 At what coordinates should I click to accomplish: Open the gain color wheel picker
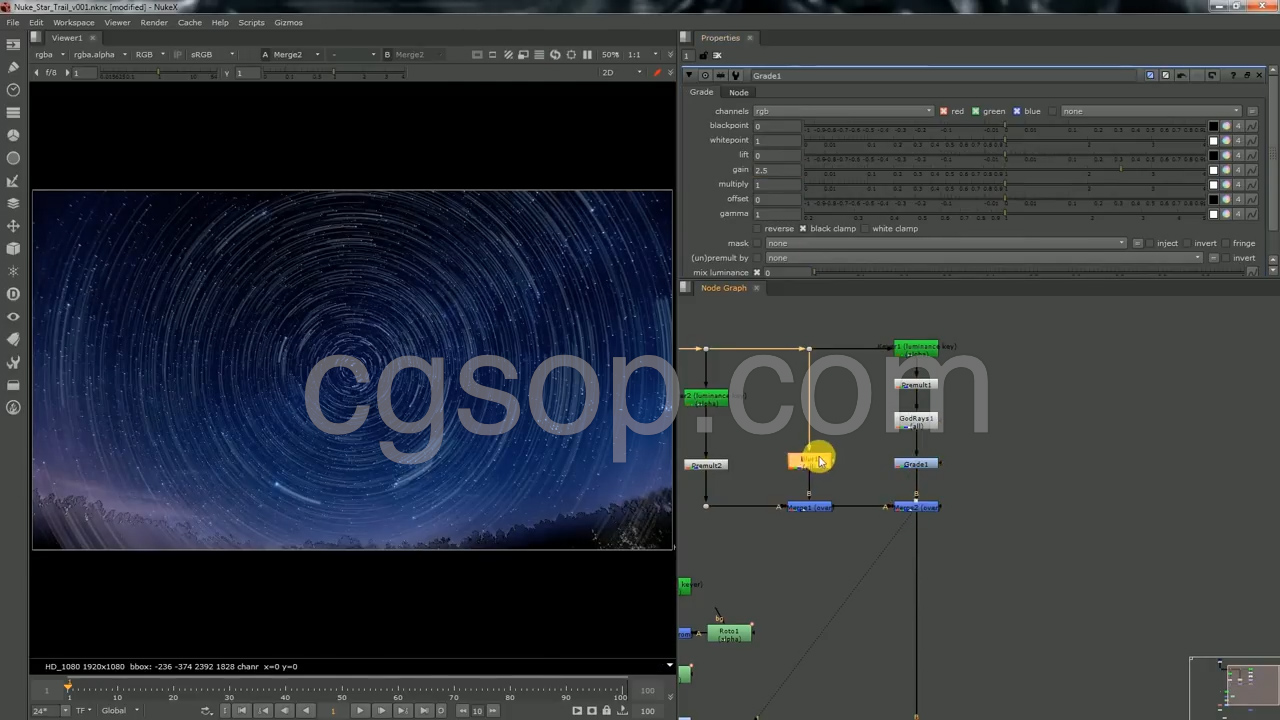tap(1226, 170)
